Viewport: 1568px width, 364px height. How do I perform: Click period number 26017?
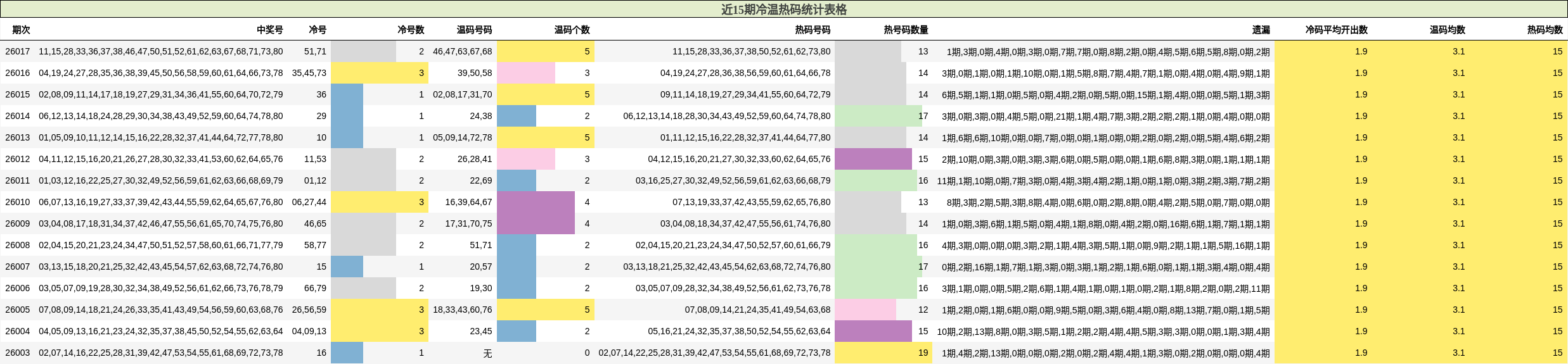[x=17, y=51]
